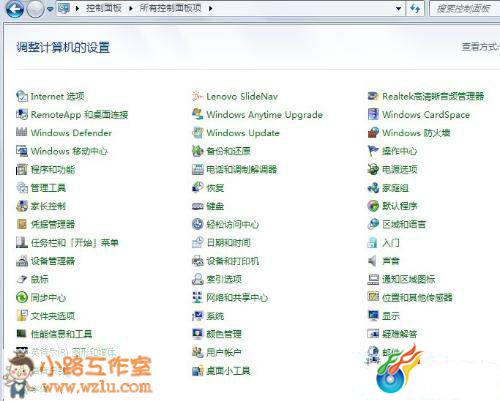Open the 日期和时间 clock icon
Image resolution: width=500 pixels, height=401 pixels.
pos(197,242)
